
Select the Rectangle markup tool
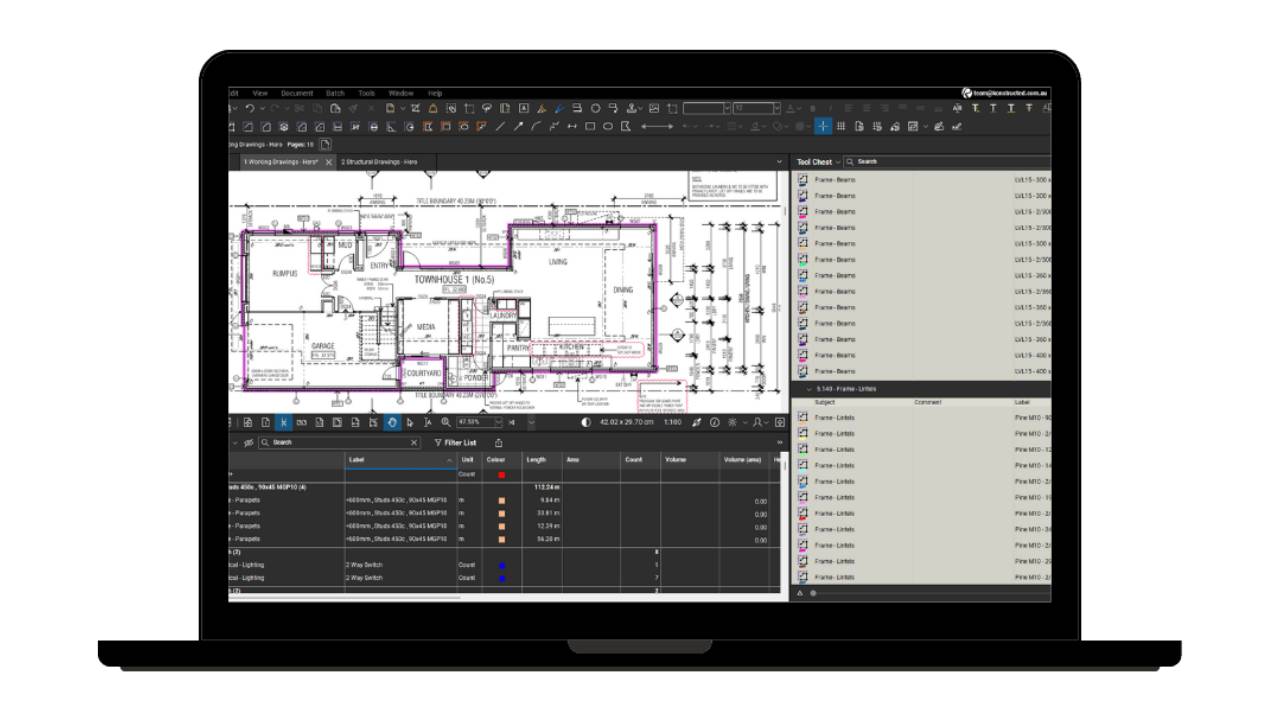[590, 126]
